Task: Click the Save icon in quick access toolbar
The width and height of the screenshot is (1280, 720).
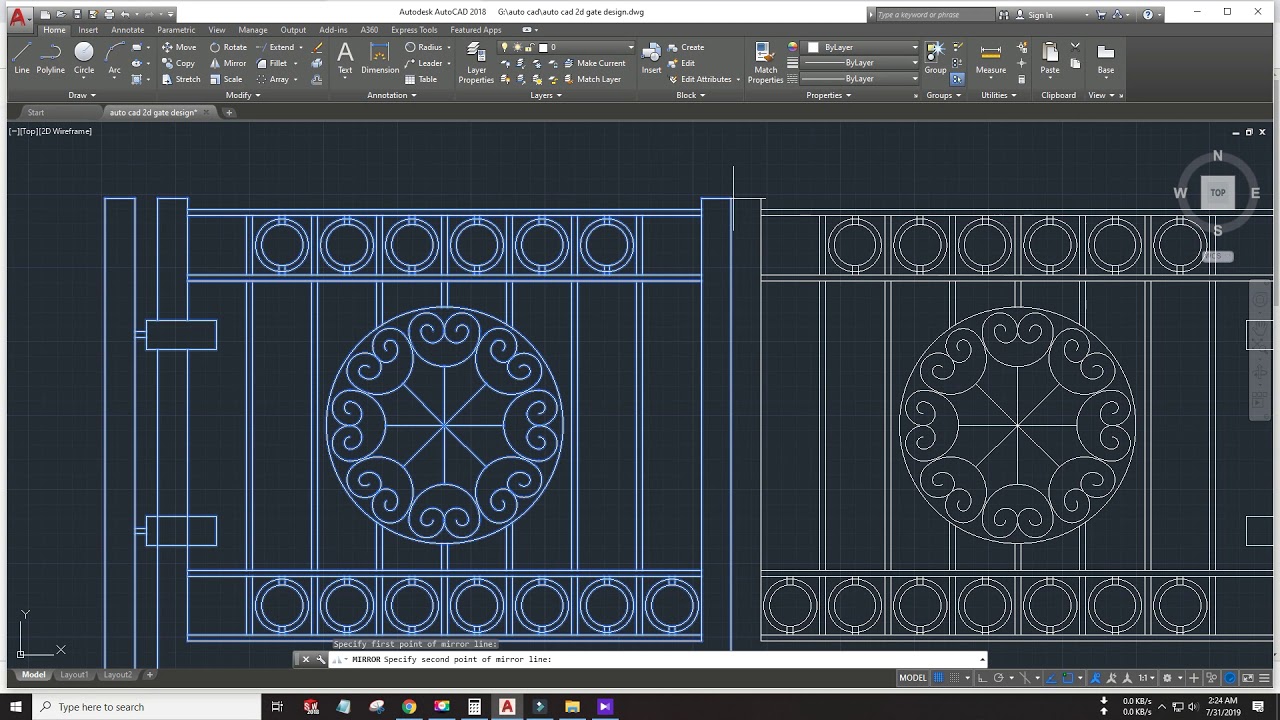Action: tap(77, 15)
